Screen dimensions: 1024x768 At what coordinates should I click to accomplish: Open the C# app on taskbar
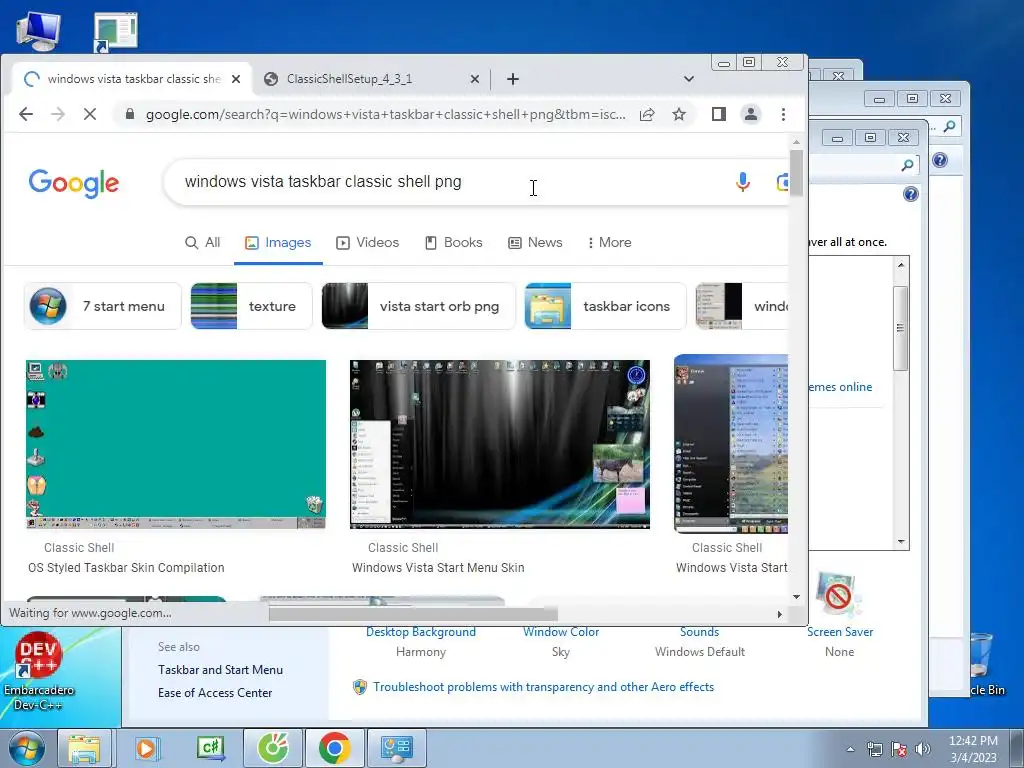[211, 748]
